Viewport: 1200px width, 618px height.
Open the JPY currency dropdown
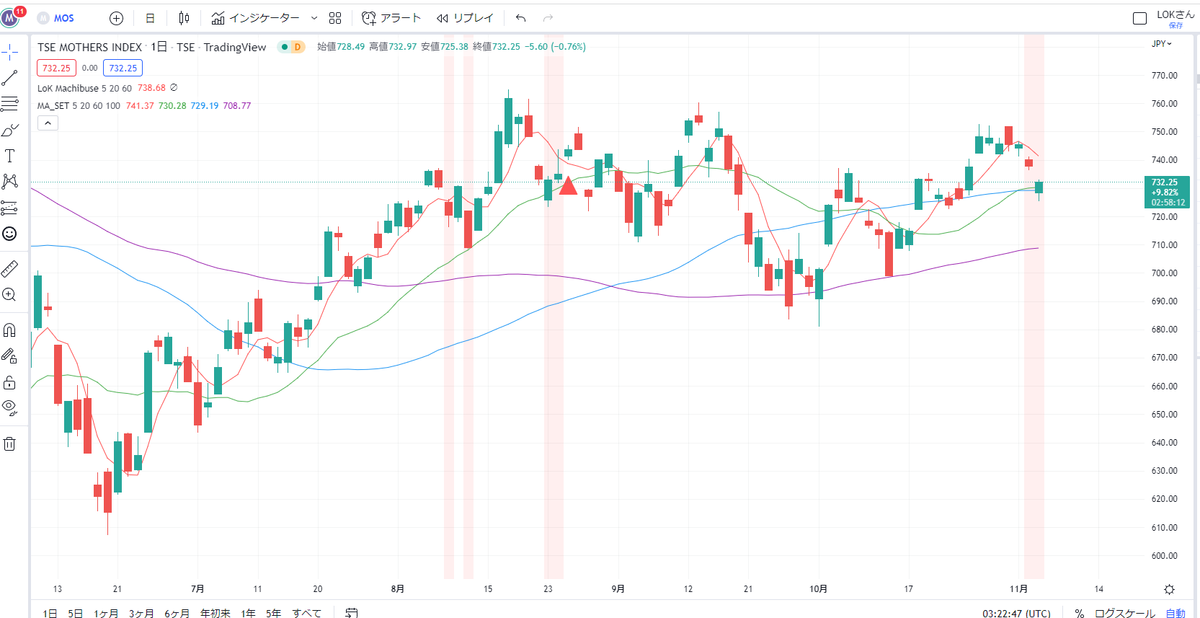(1161, 44)
